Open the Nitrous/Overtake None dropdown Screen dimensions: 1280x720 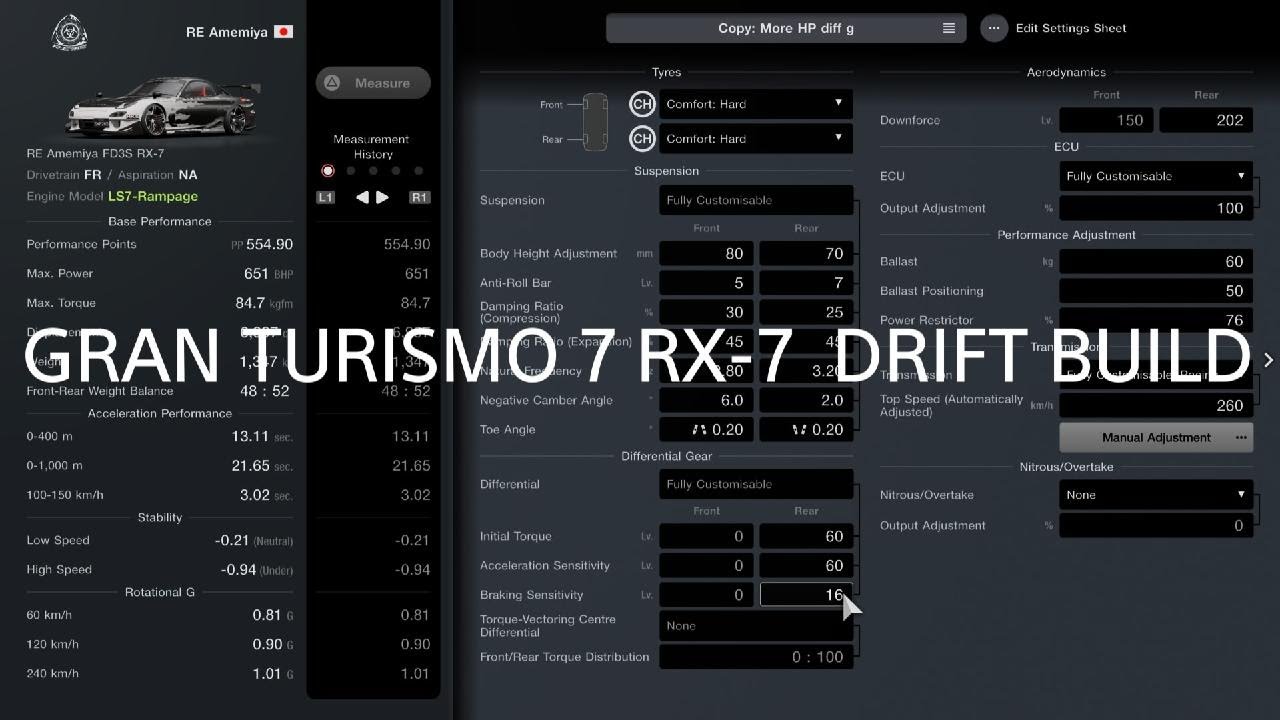pos(1156,495)
